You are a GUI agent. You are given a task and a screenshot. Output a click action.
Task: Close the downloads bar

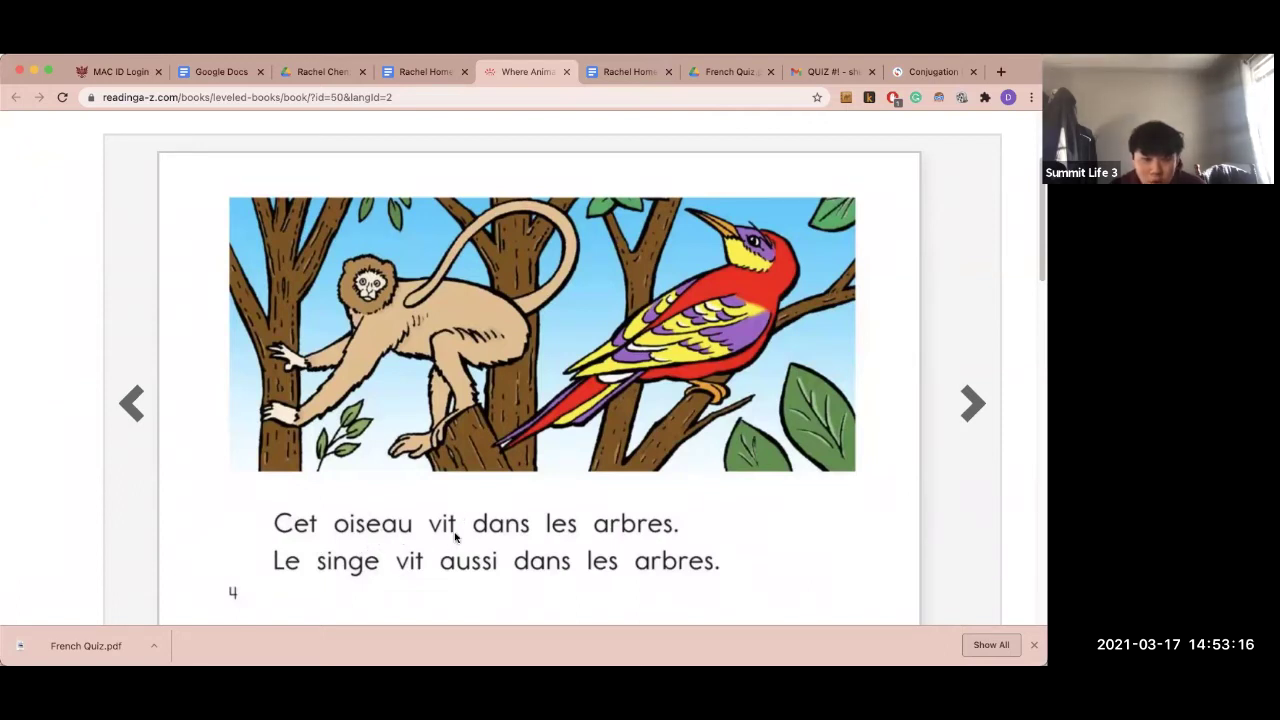(1034, 645)
